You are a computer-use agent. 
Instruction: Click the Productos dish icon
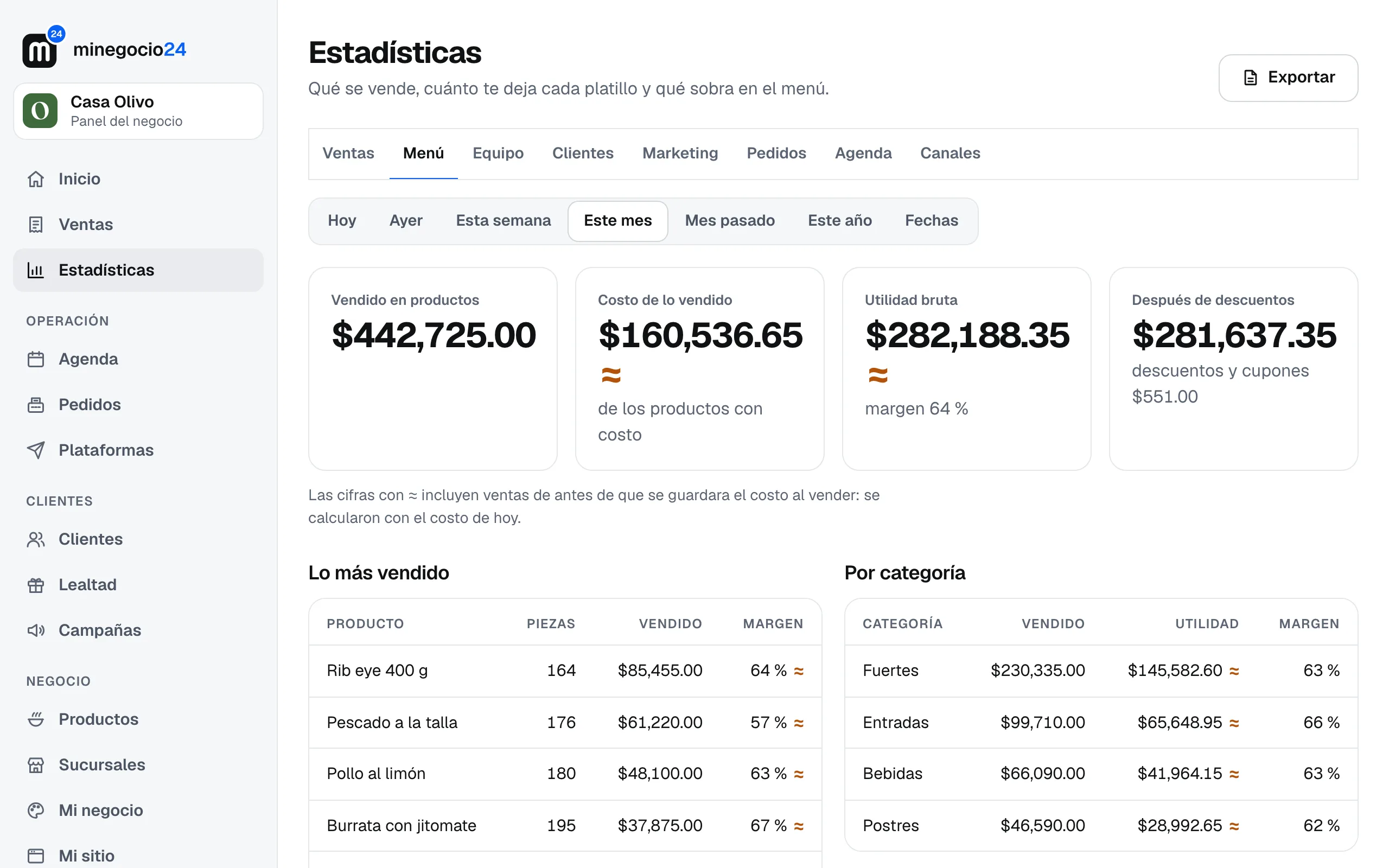click(36, 719)
